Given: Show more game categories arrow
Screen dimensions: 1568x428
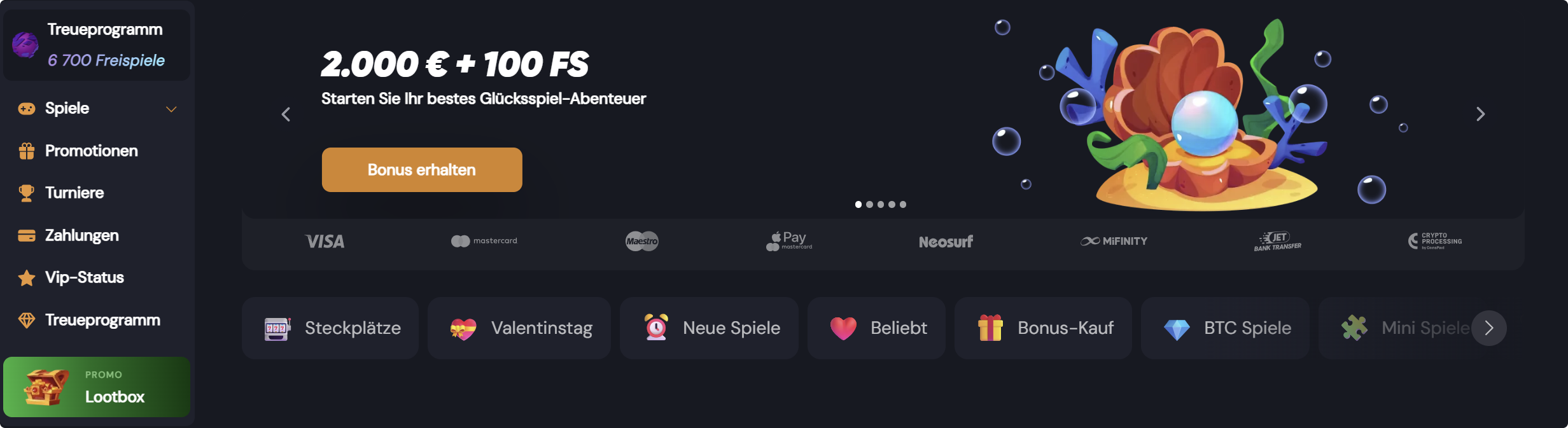Looking at the screenshot, I should coord(1489,328).
